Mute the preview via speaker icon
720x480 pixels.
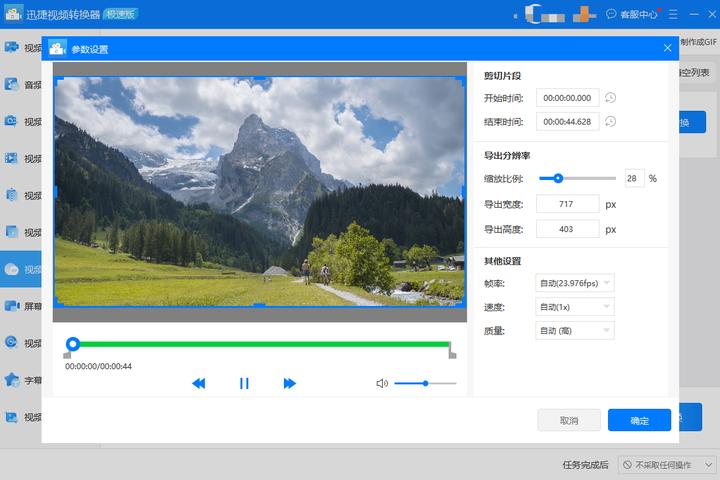pos(382,383)
